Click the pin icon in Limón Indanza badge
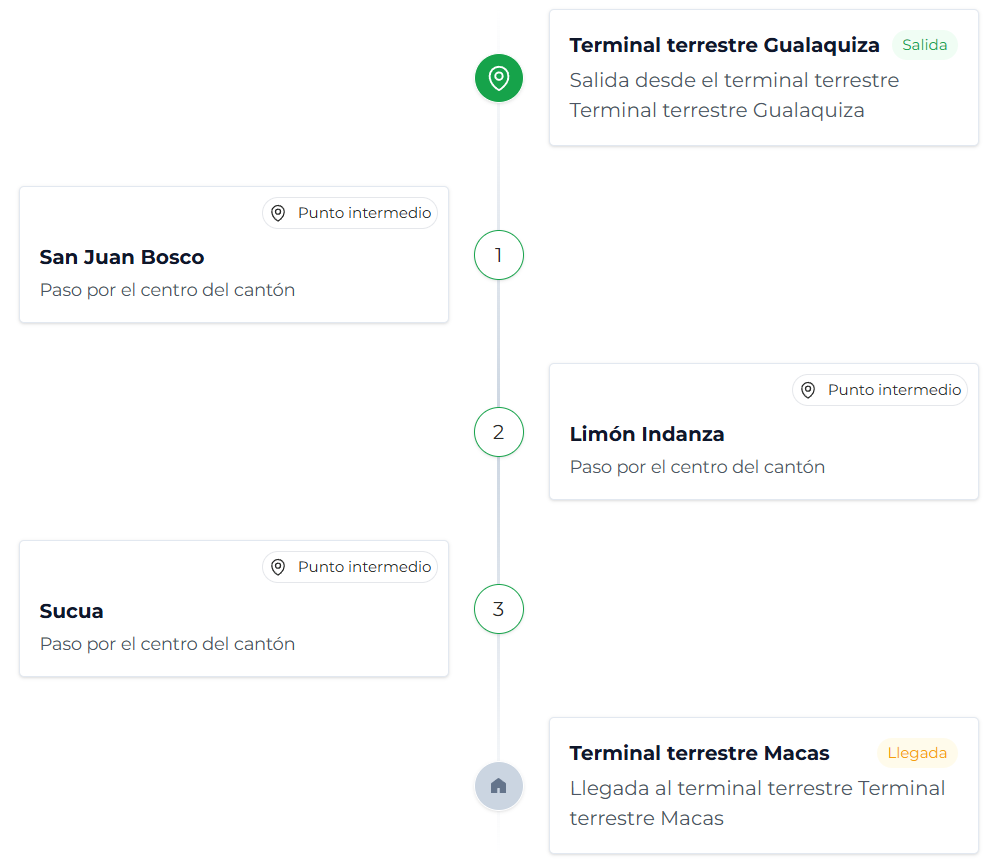This screenshot has height=865, width=999. [809, 390]
